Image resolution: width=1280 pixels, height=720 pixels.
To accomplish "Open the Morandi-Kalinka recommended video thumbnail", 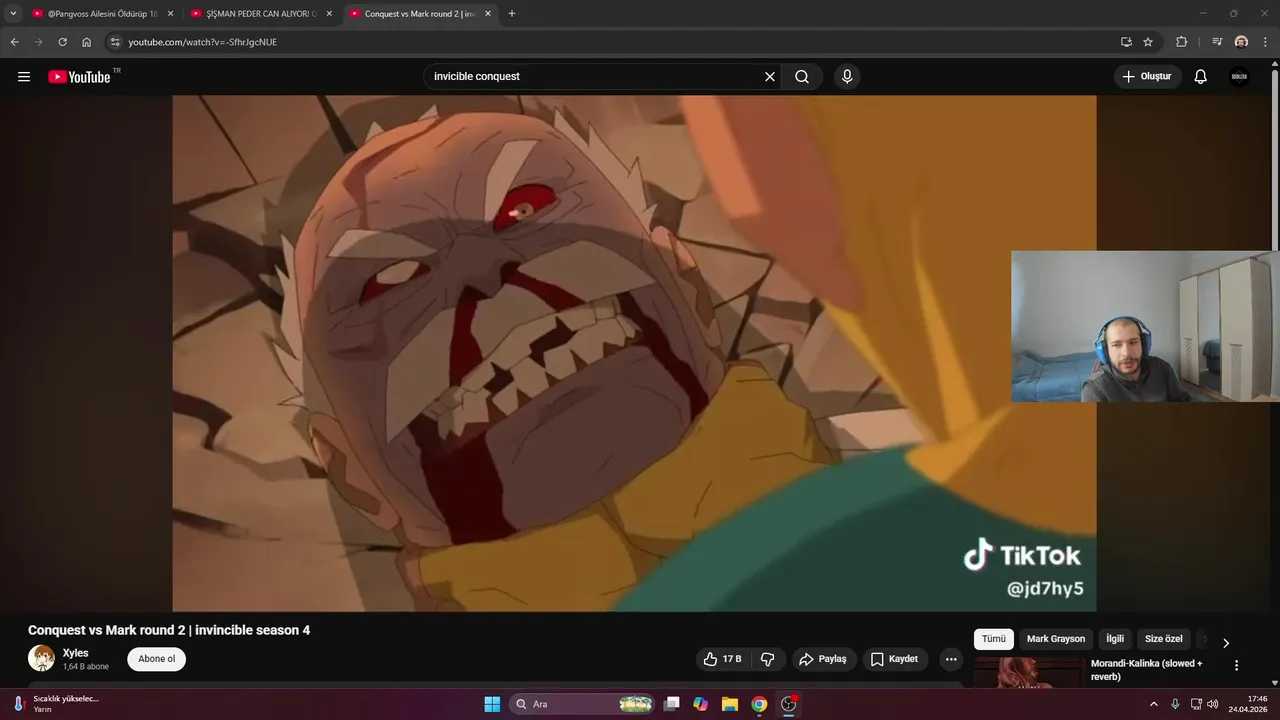I will coord(1028,673).
